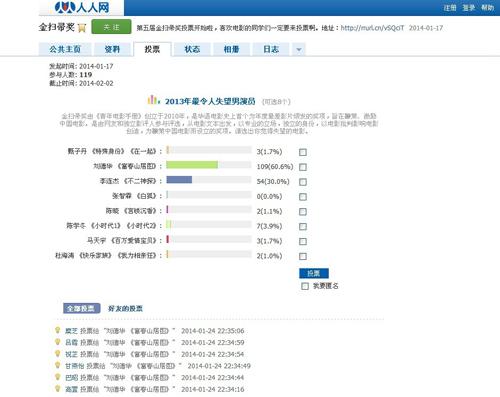Show the 全部投票 list tab

[81, 308]
